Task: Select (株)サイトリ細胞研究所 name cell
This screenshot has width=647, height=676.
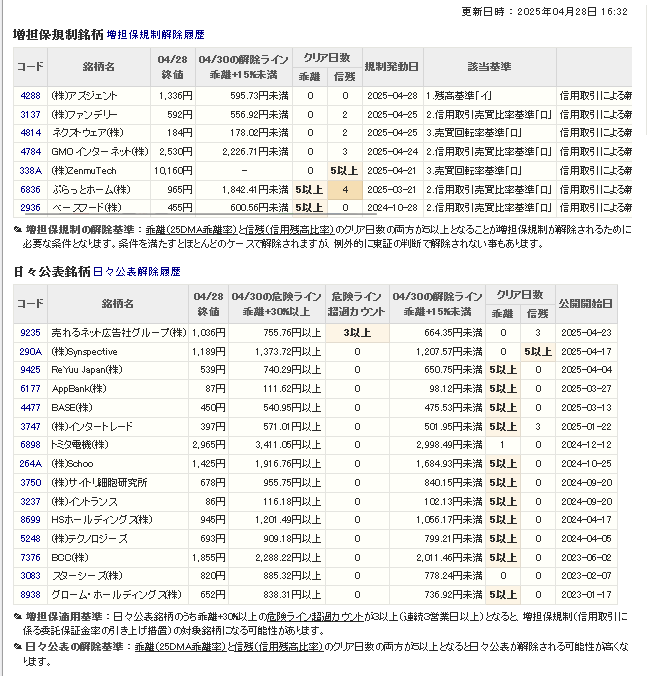Action: [118, 483]
